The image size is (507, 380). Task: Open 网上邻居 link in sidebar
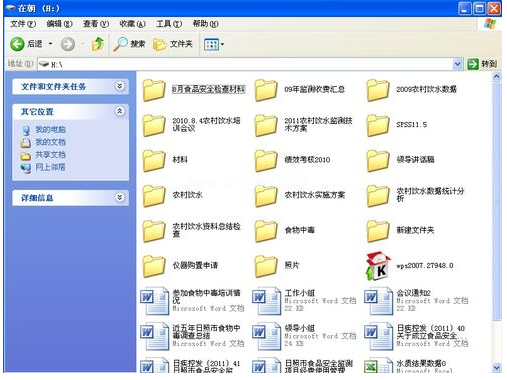[50, 167]
